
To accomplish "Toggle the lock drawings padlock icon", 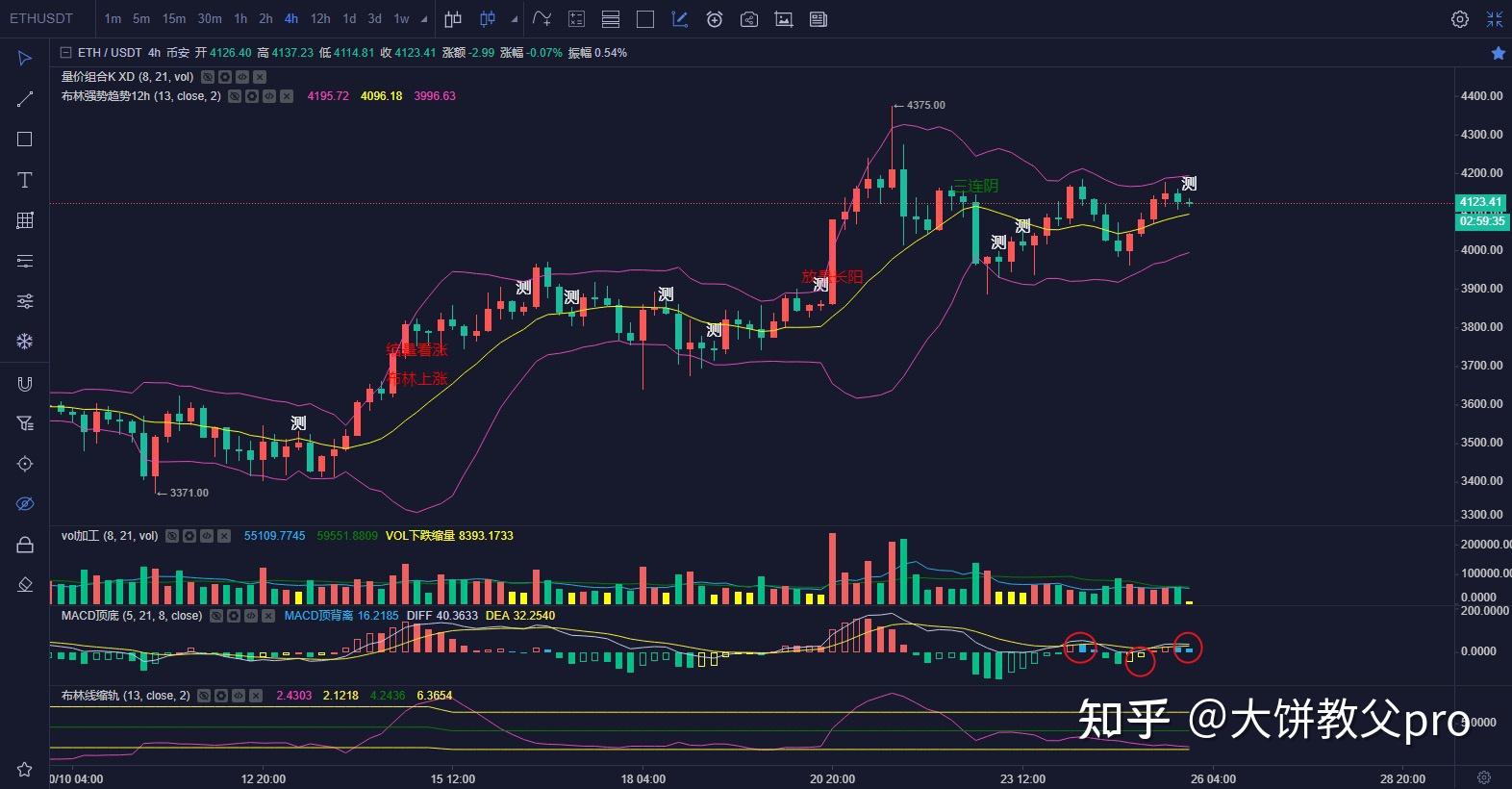I will click(25, 545).
